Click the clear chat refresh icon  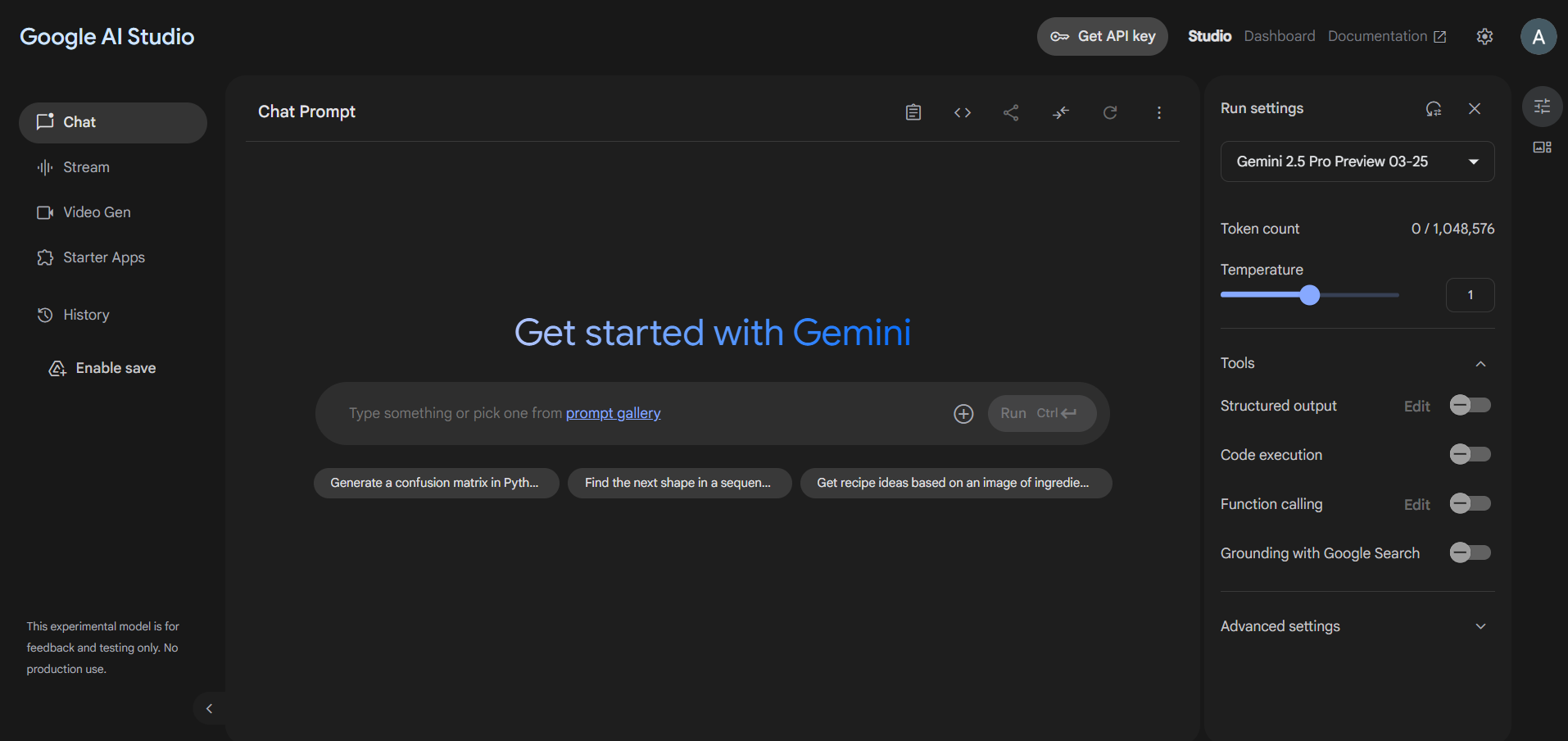click(x=1110, y=112)
